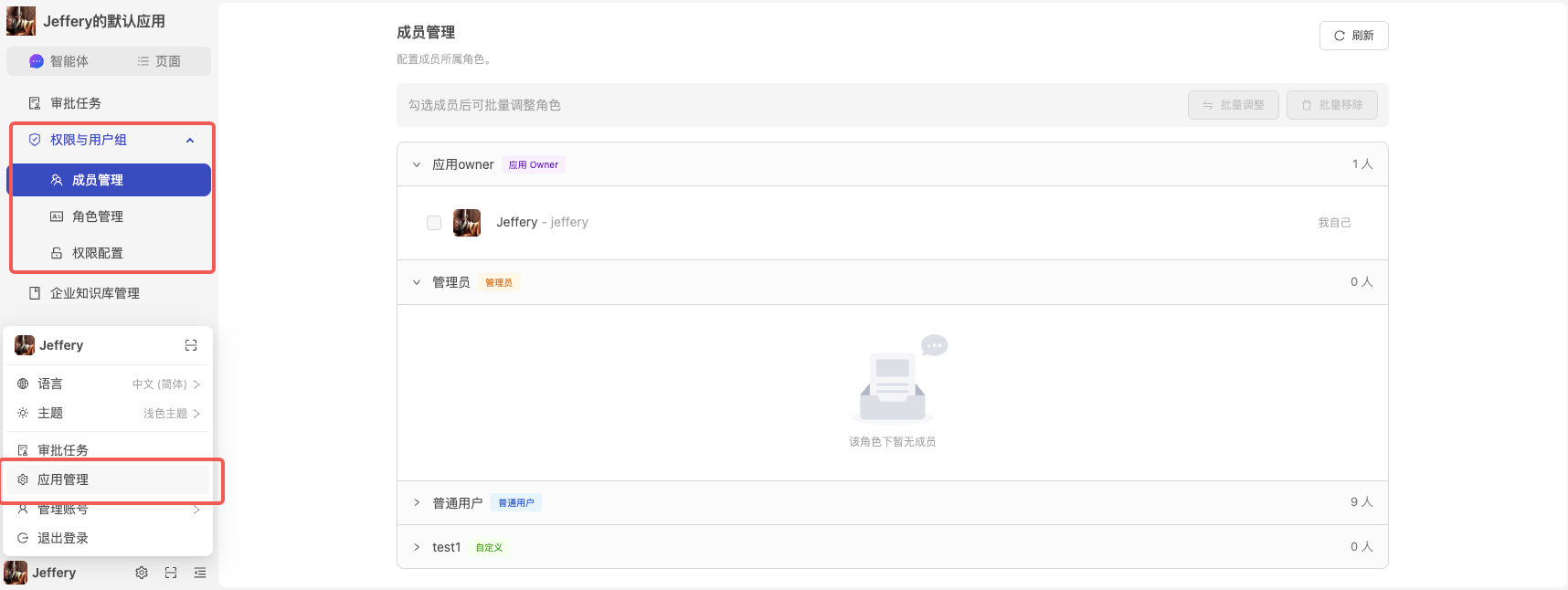Click the 审批任务 sidebar icon

35,103
